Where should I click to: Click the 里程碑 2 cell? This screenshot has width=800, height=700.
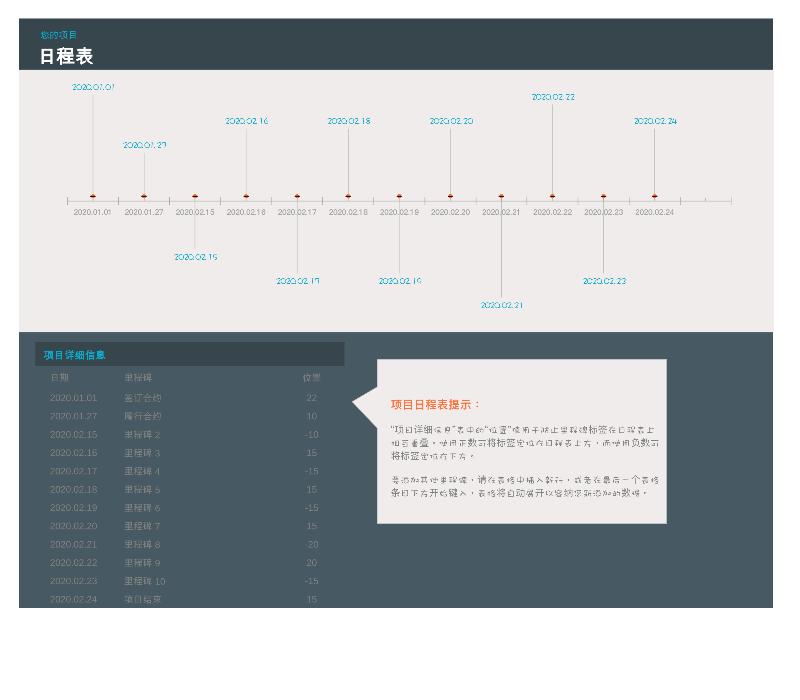(142, 435)
